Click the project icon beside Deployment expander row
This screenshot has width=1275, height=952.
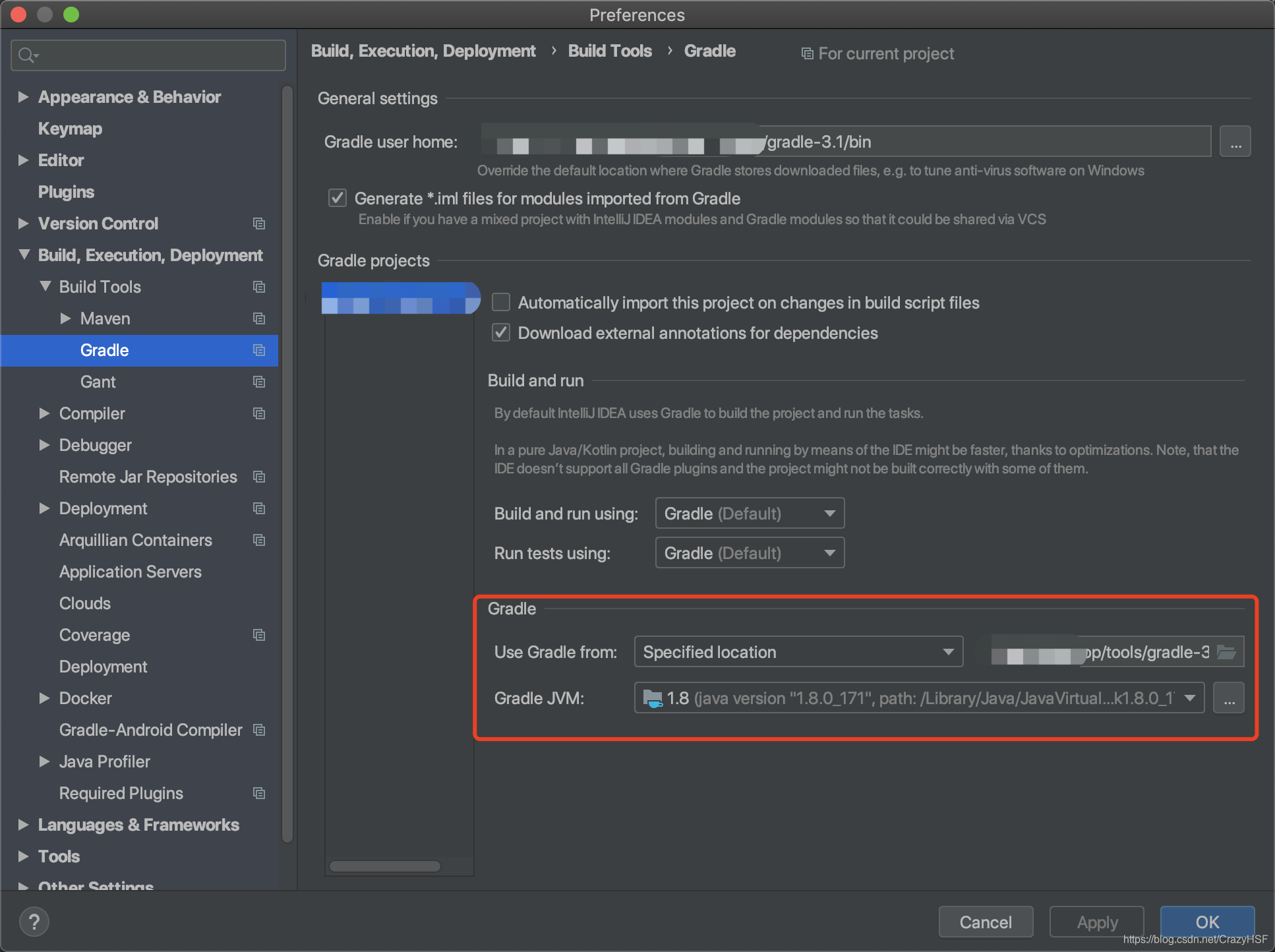coord(259,508)
